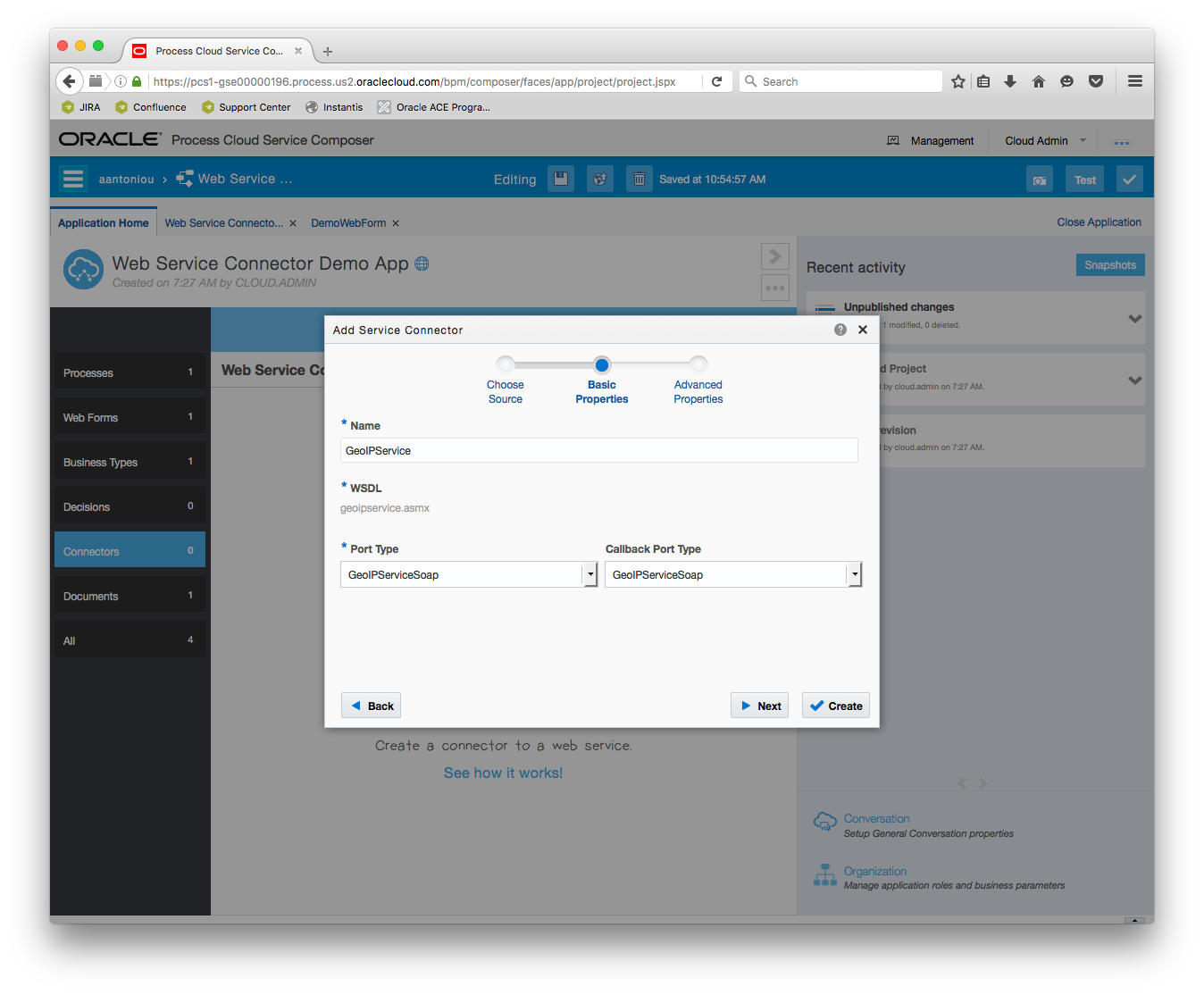
Task: Click the browser Search box
Action: [x=840, y=81]
